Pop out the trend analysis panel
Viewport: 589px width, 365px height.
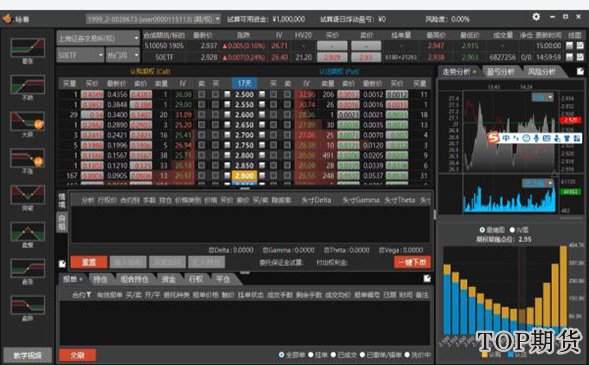[x=580, y=71]
